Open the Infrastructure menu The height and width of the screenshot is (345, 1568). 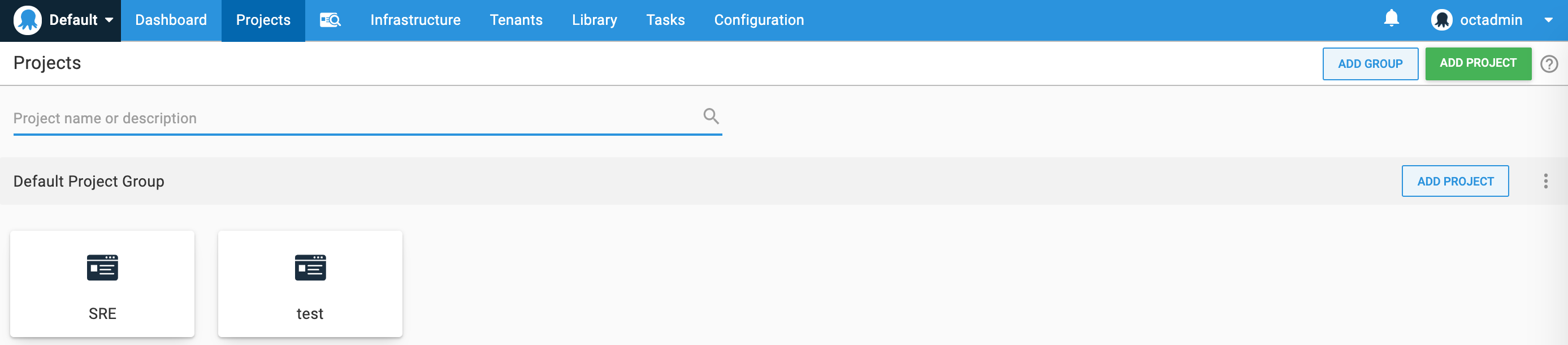[x=415, y=20]
